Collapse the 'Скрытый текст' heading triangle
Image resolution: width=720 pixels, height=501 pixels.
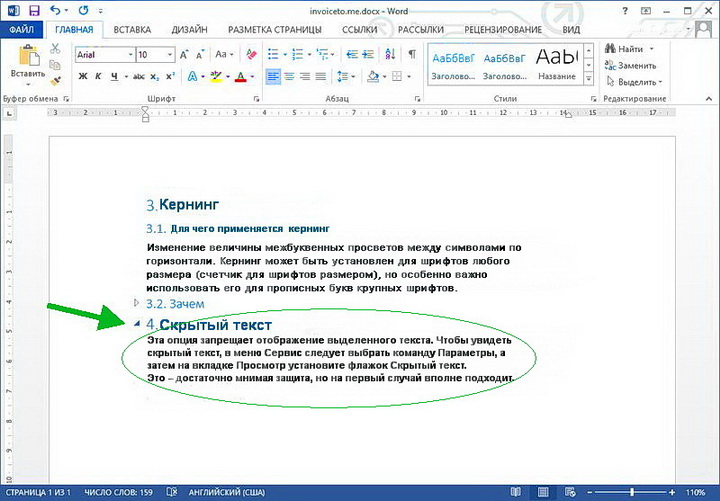[x=137, y=324]
